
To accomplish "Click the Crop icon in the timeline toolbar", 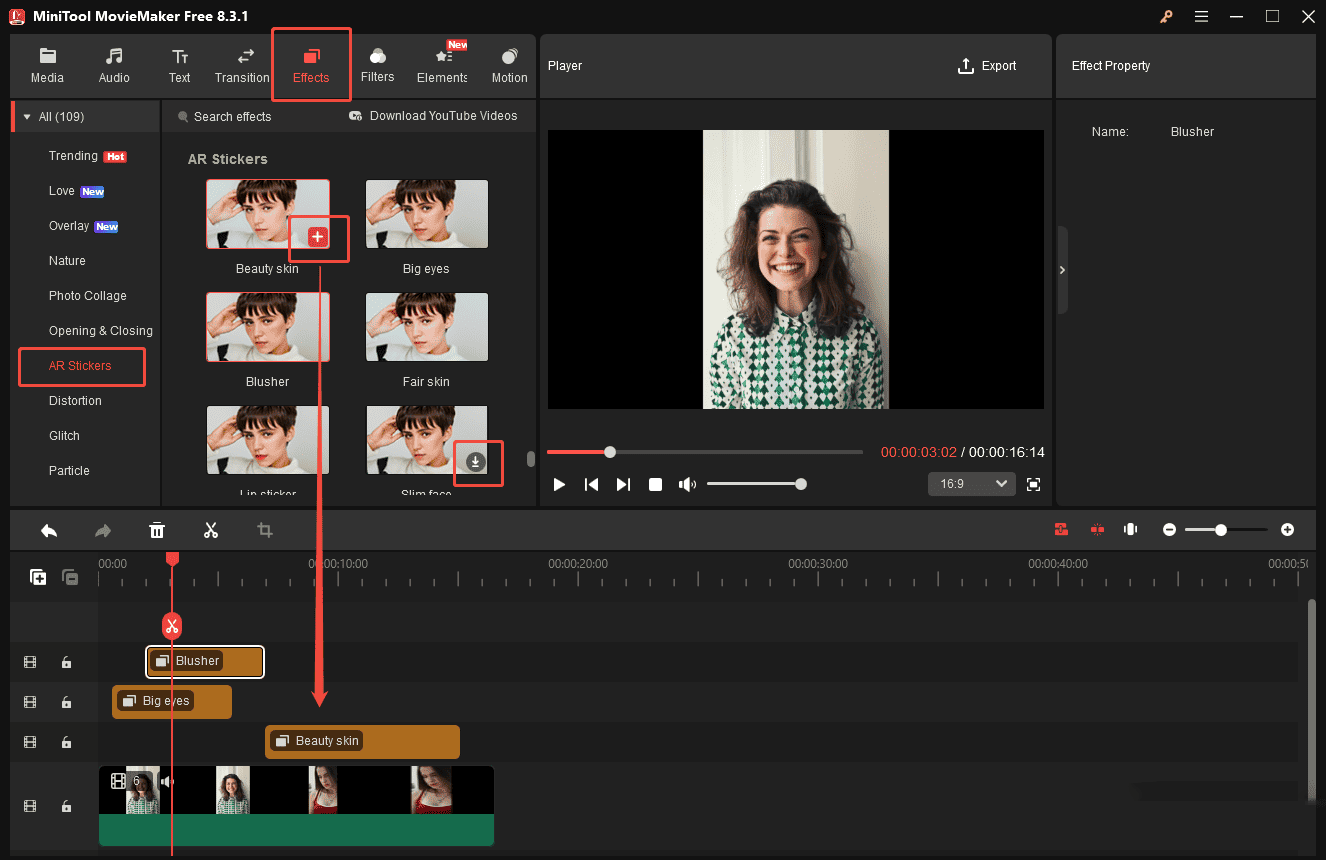I will pos(264,530).
